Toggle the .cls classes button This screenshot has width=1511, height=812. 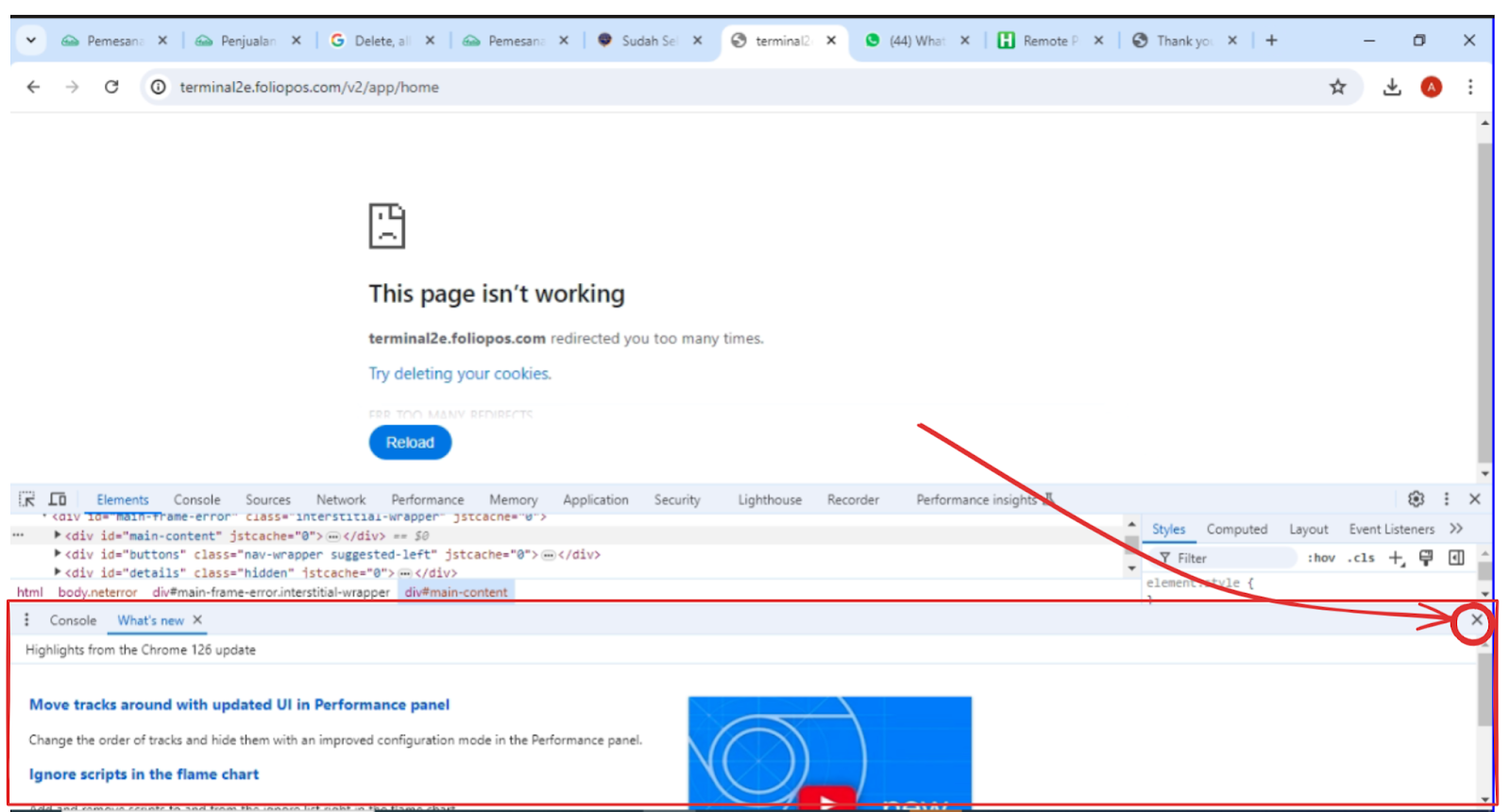click(1361, 558)
